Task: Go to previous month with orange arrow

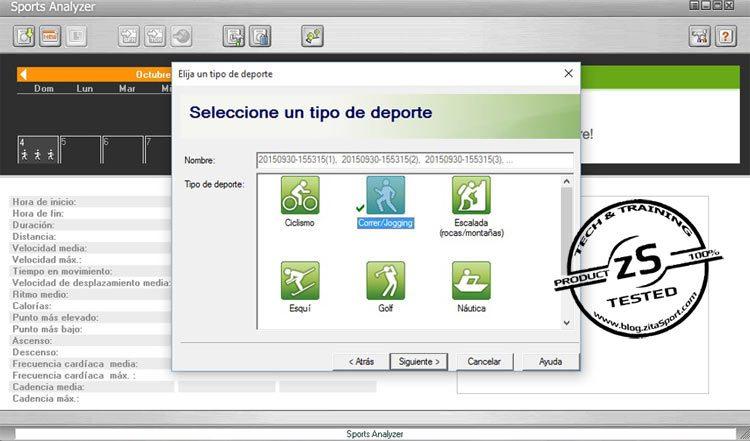Action: click(23, 74)
